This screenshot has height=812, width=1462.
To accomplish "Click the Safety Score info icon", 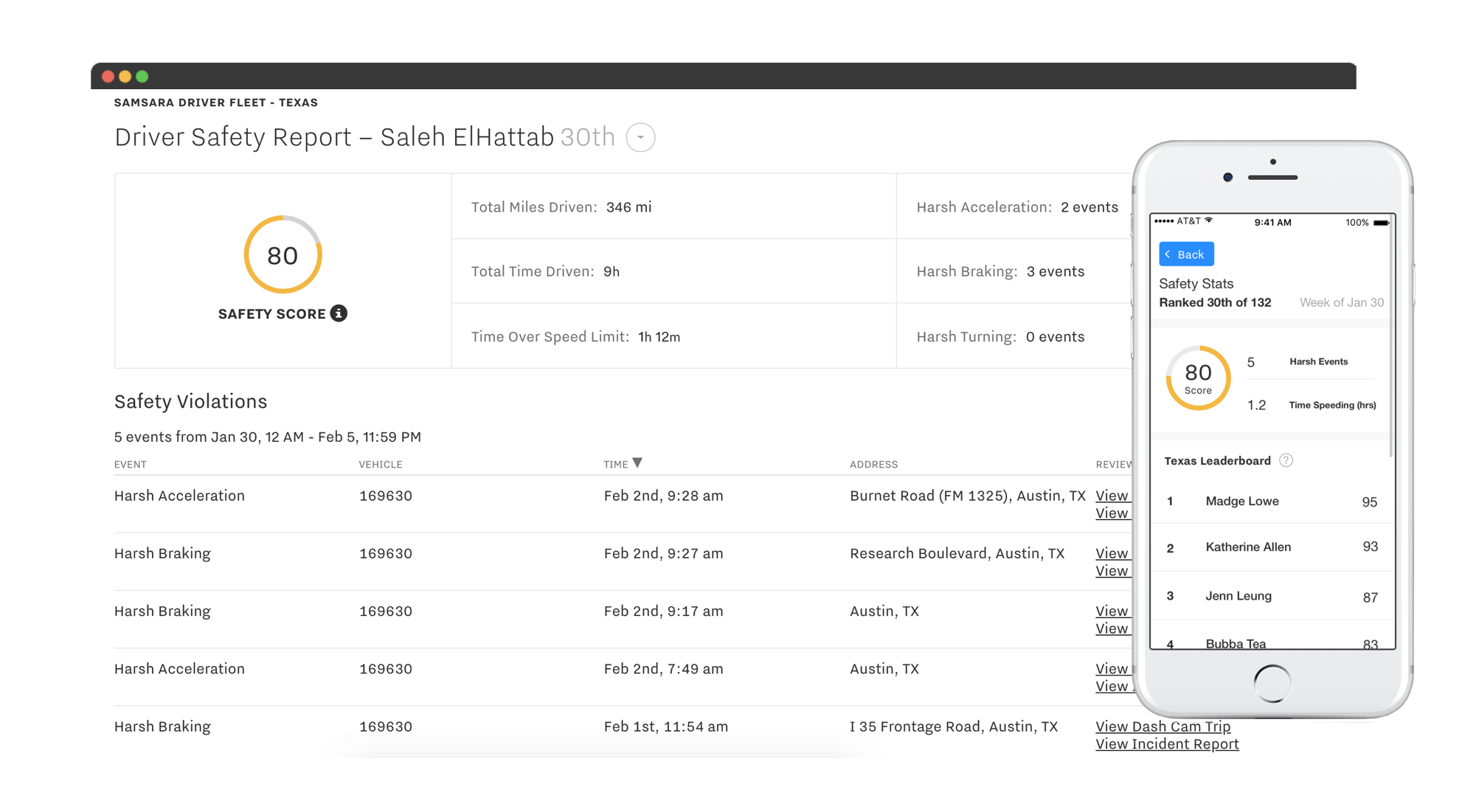I will pyautogui.click(x=339, y=313).
